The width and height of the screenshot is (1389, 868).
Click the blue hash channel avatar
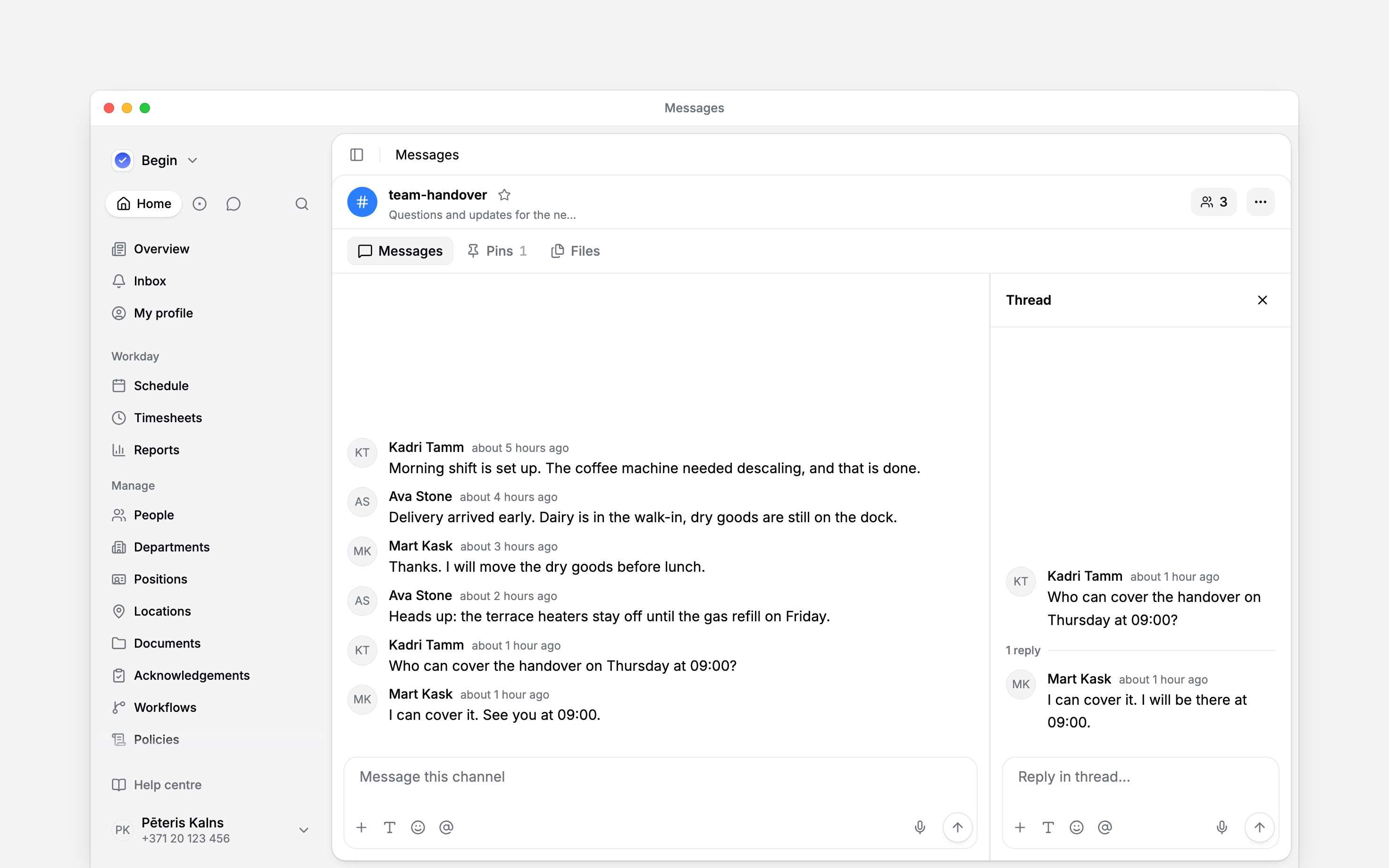(x=362, y=202)
